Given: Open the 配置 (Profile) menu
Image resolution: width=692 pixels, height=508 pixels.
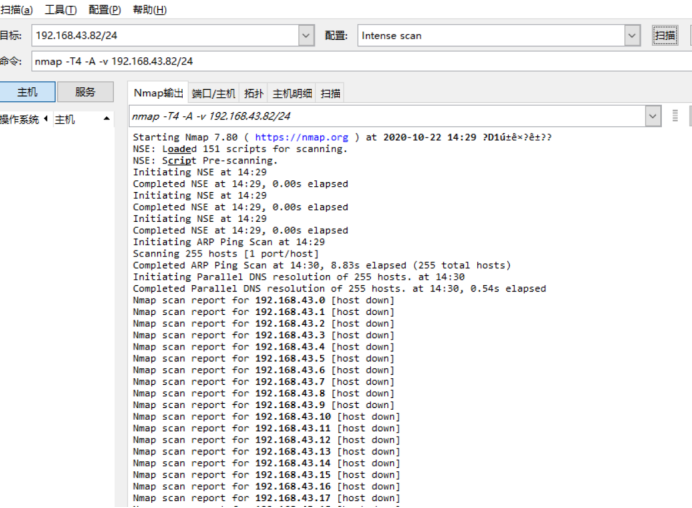Looking at the screenshot, I should click(x=105, y=10).
